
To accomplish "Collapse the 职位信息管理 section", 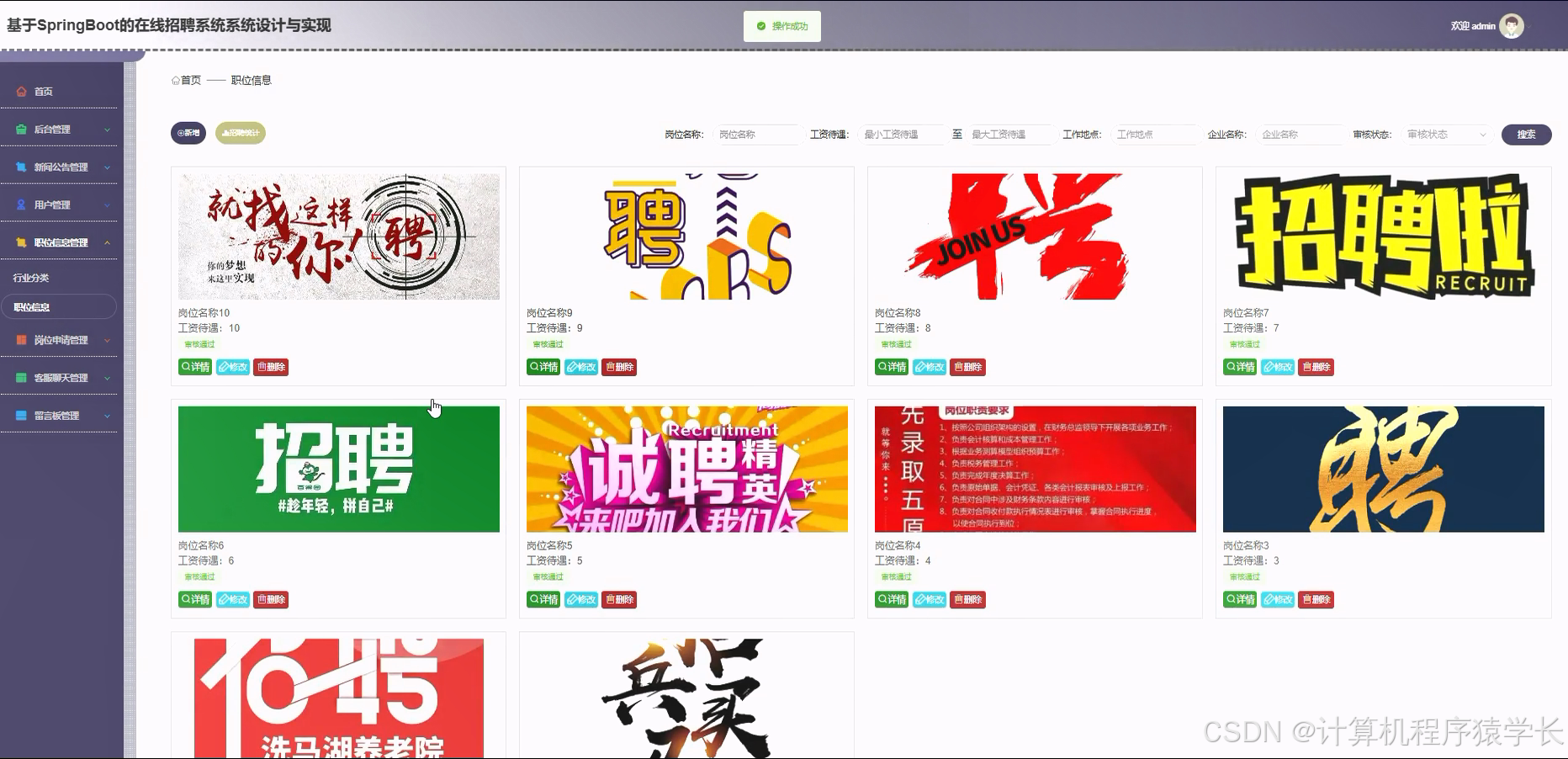I will point(107,242).
